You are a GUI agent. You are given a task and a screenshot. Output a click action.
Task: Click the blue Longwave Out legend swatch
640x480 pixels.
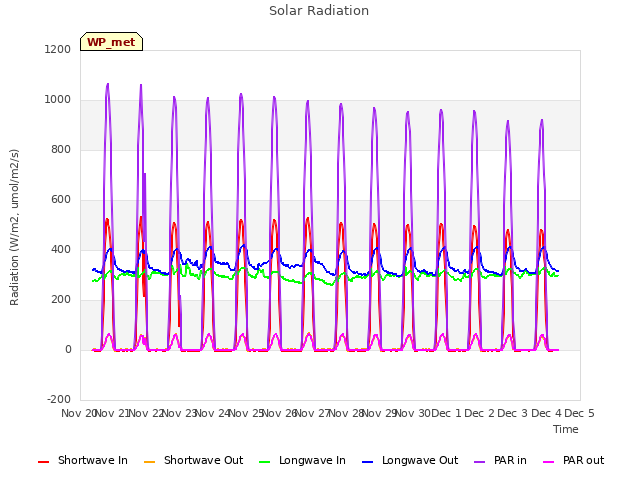367,462
